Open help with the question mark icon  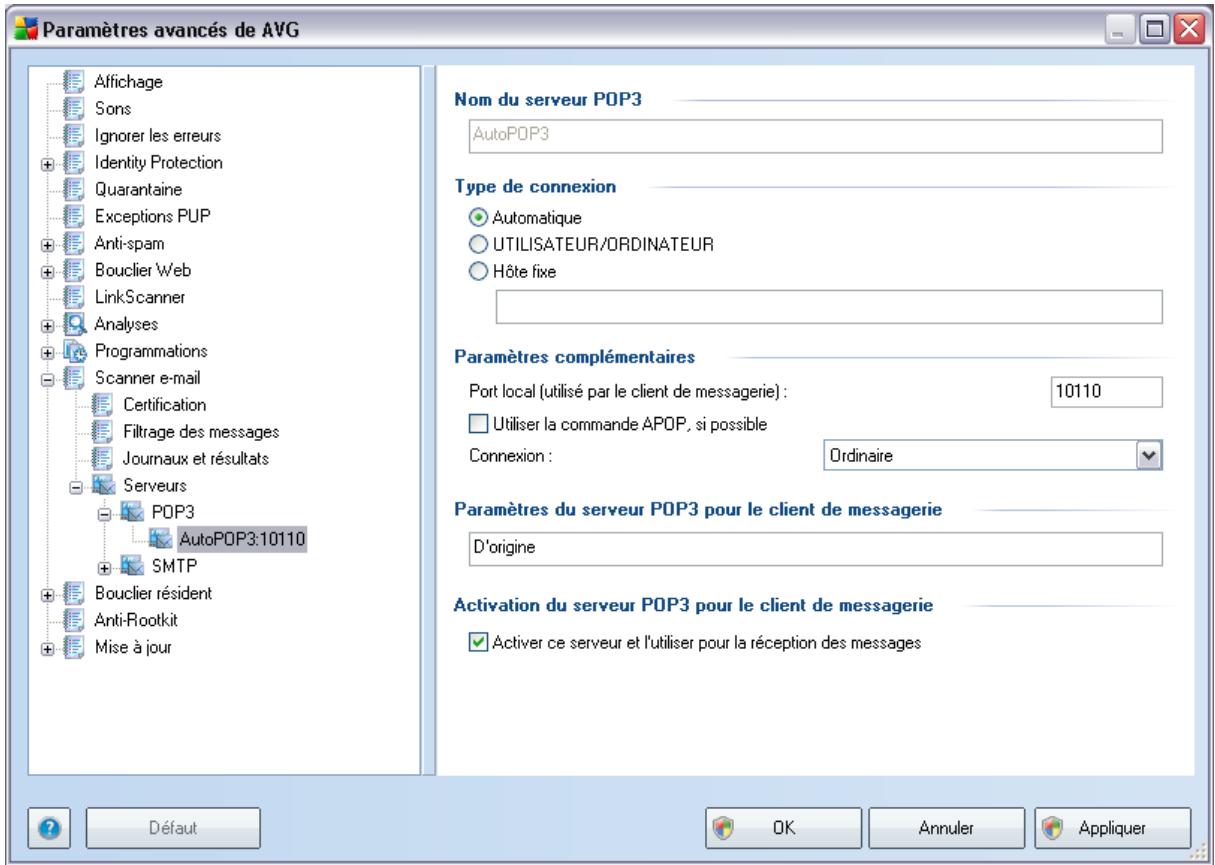47,827
